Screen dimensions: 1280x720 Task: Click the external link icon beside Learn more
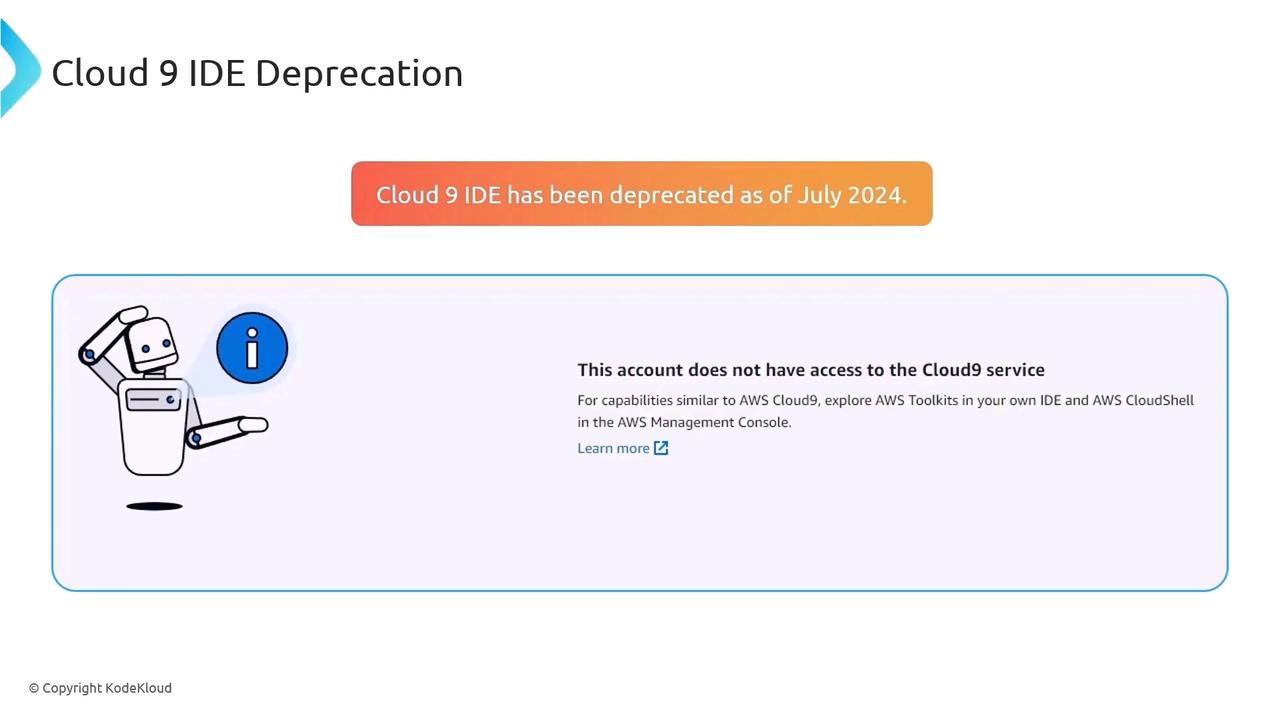click(x=661, y=448)
